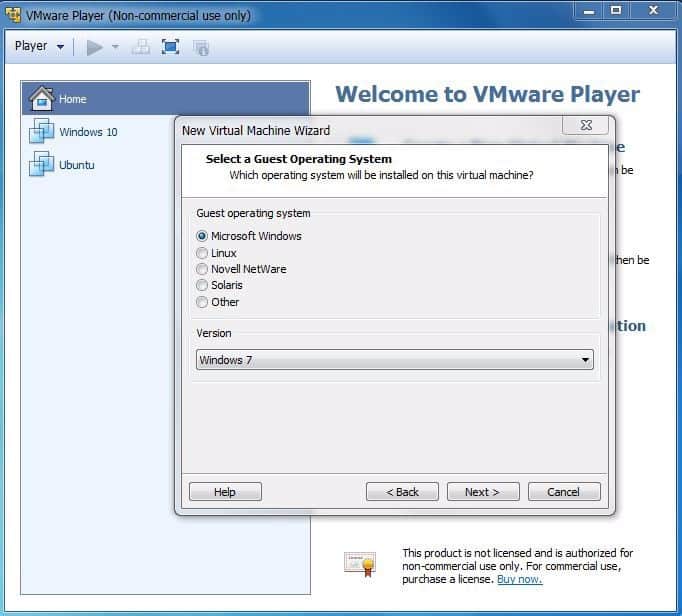Click the Unity mode toolbar icon
The image size is (682, 616).
point(201,48)
